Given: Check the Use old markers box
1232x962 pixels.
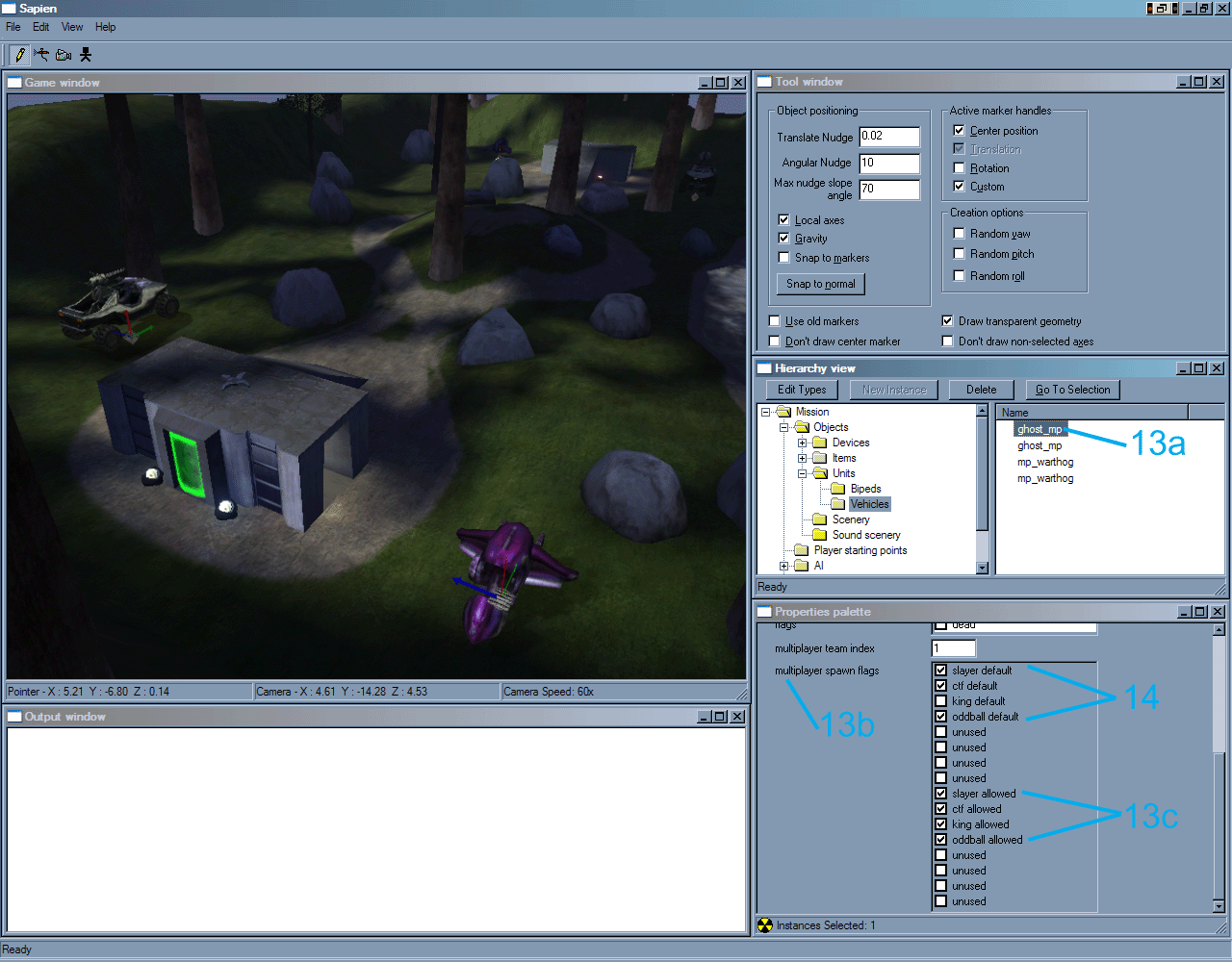Looking at the screenshot, I should coord(774,321).
